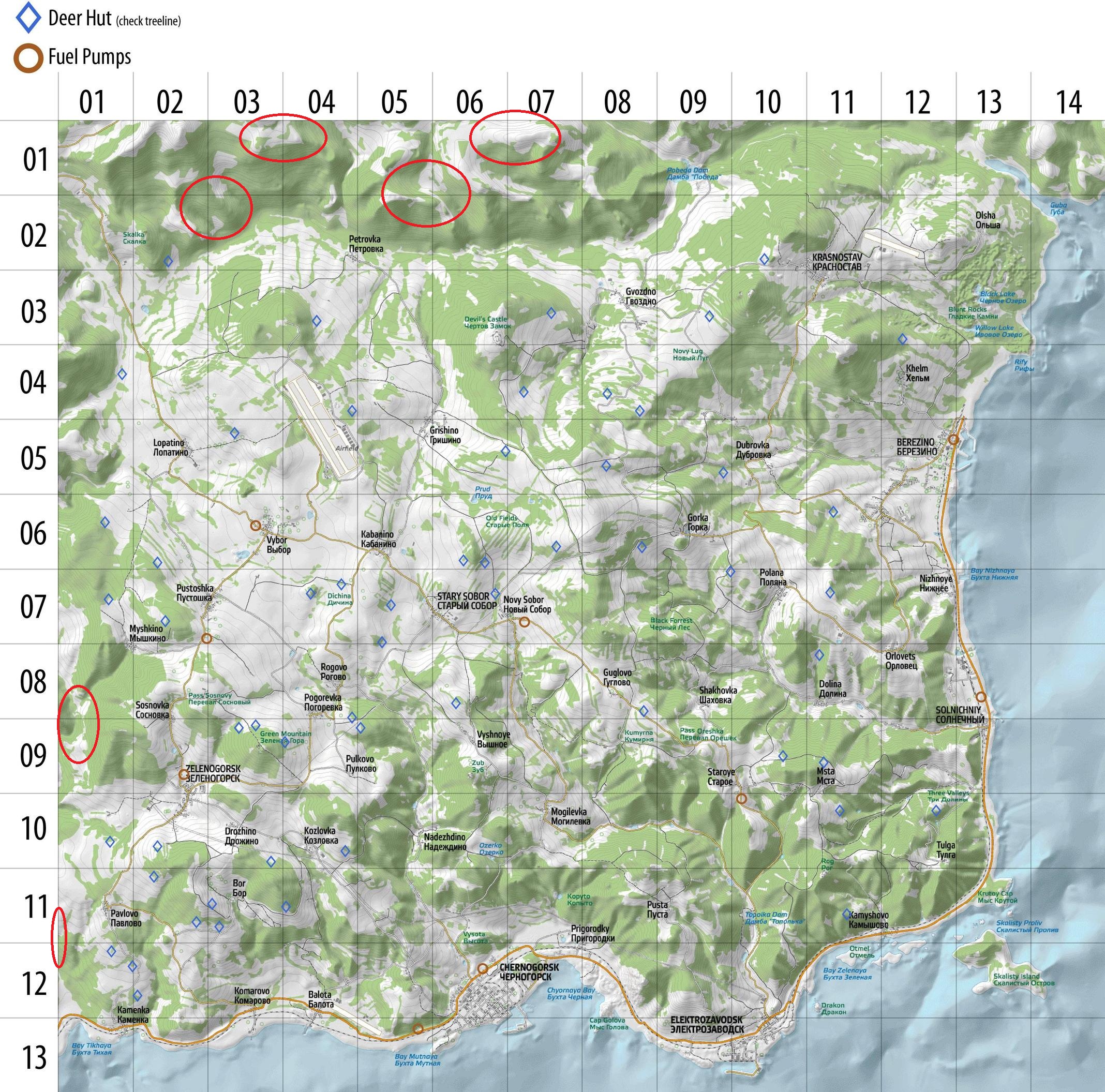Click the Olsha village label
The image size is (1105, 1092).
coord(987,220)
